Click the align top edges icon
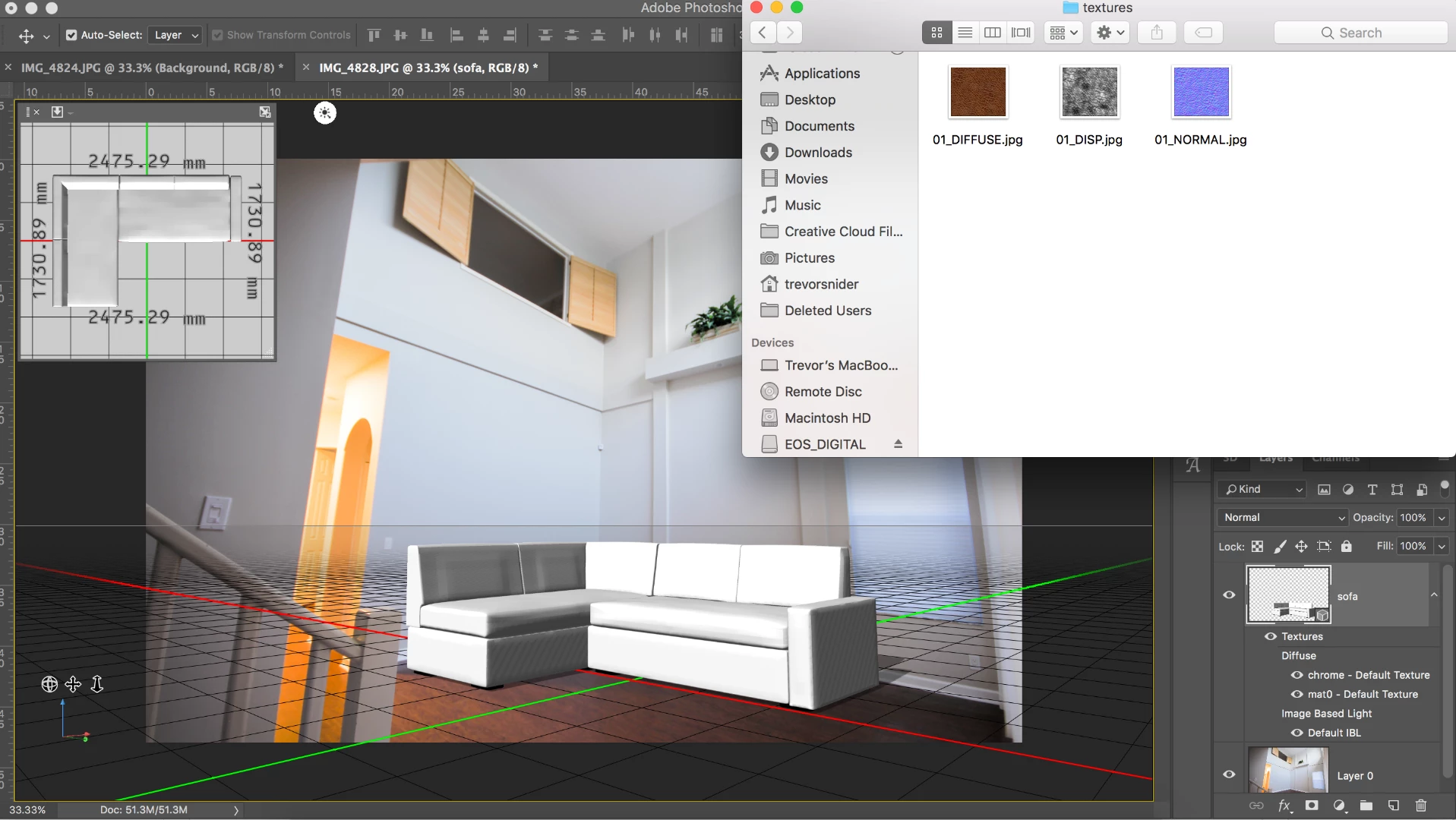 374,35
